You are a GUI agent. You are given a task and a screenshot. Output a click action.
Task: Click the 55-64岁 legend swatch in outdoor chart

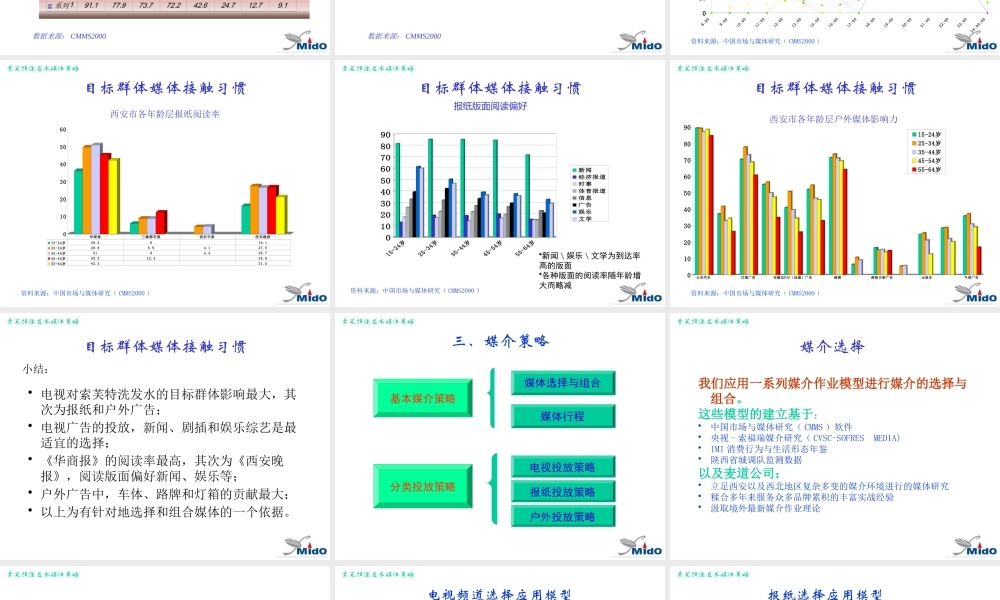[914, 170]
